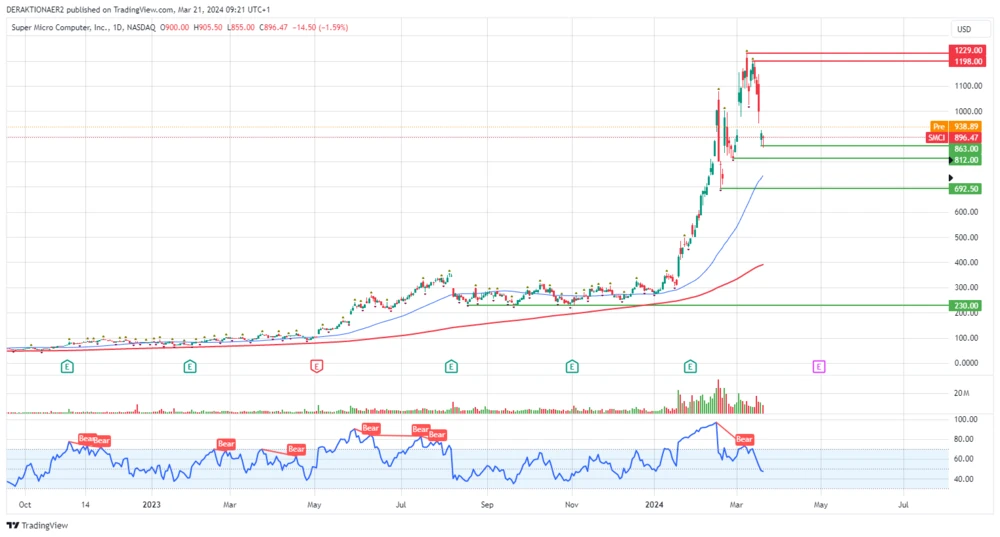Click the RSI axis 80.00 label
The image size is (1000, 537).
coord(964,439)
